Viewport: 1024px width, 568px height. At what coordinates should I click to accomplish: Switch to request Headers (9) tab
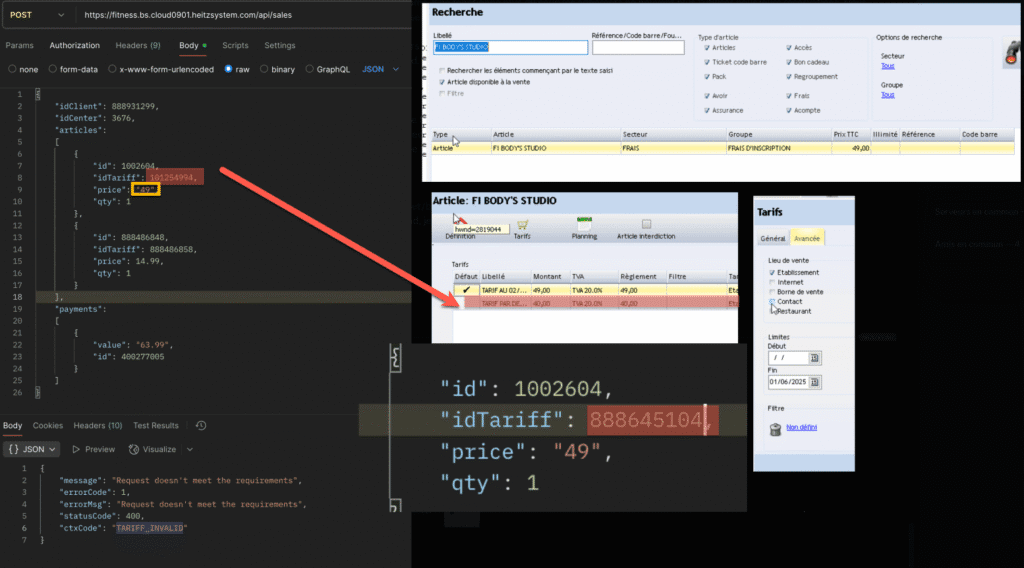pos(138,45)
